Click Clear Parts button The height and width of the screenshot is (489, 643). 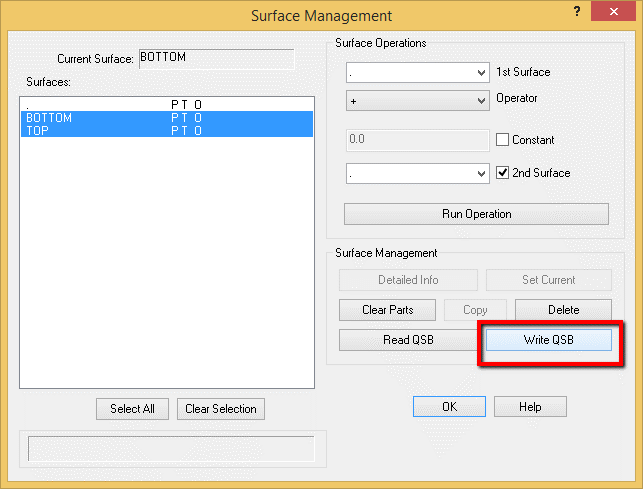pyautogui.click(x=387, y=310)
